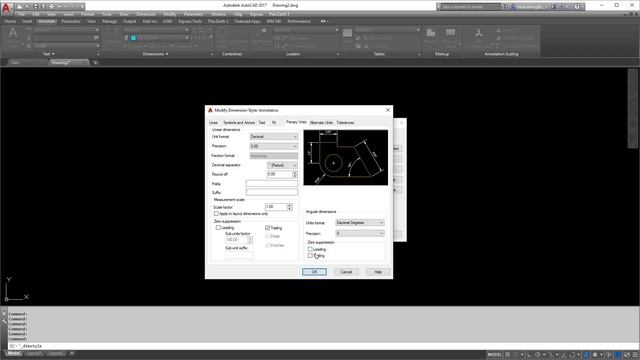Toggle grid display in status bar
Viewport: 640px width, 360px height.
(x=508, y=355)
